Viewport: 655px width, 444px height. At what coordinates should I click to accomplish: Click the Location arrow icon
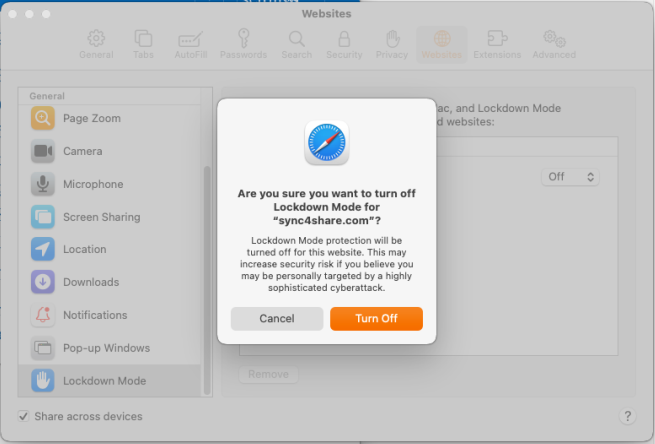pos(43,249)
